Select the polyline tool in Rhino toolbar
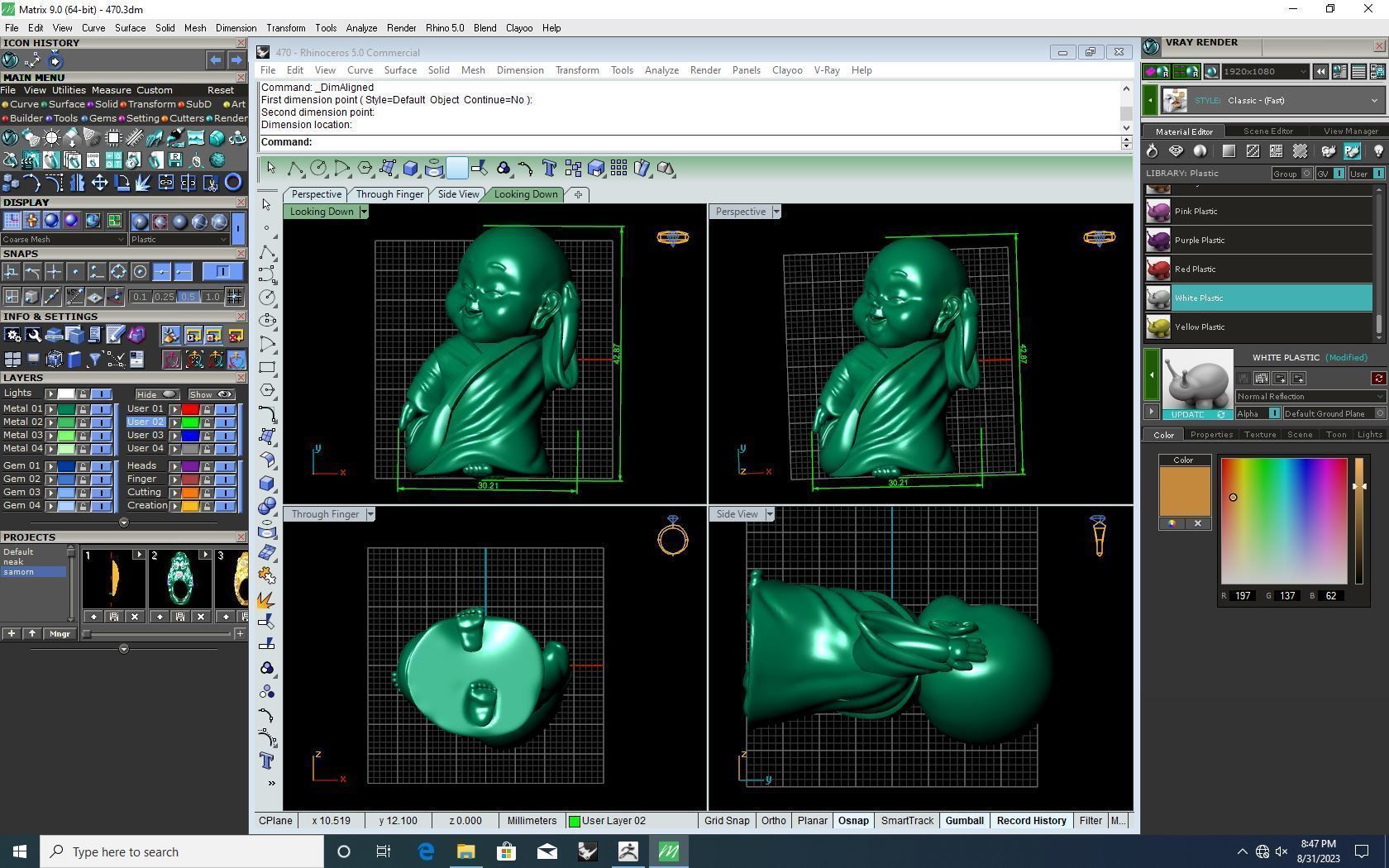 coord(294,169)
